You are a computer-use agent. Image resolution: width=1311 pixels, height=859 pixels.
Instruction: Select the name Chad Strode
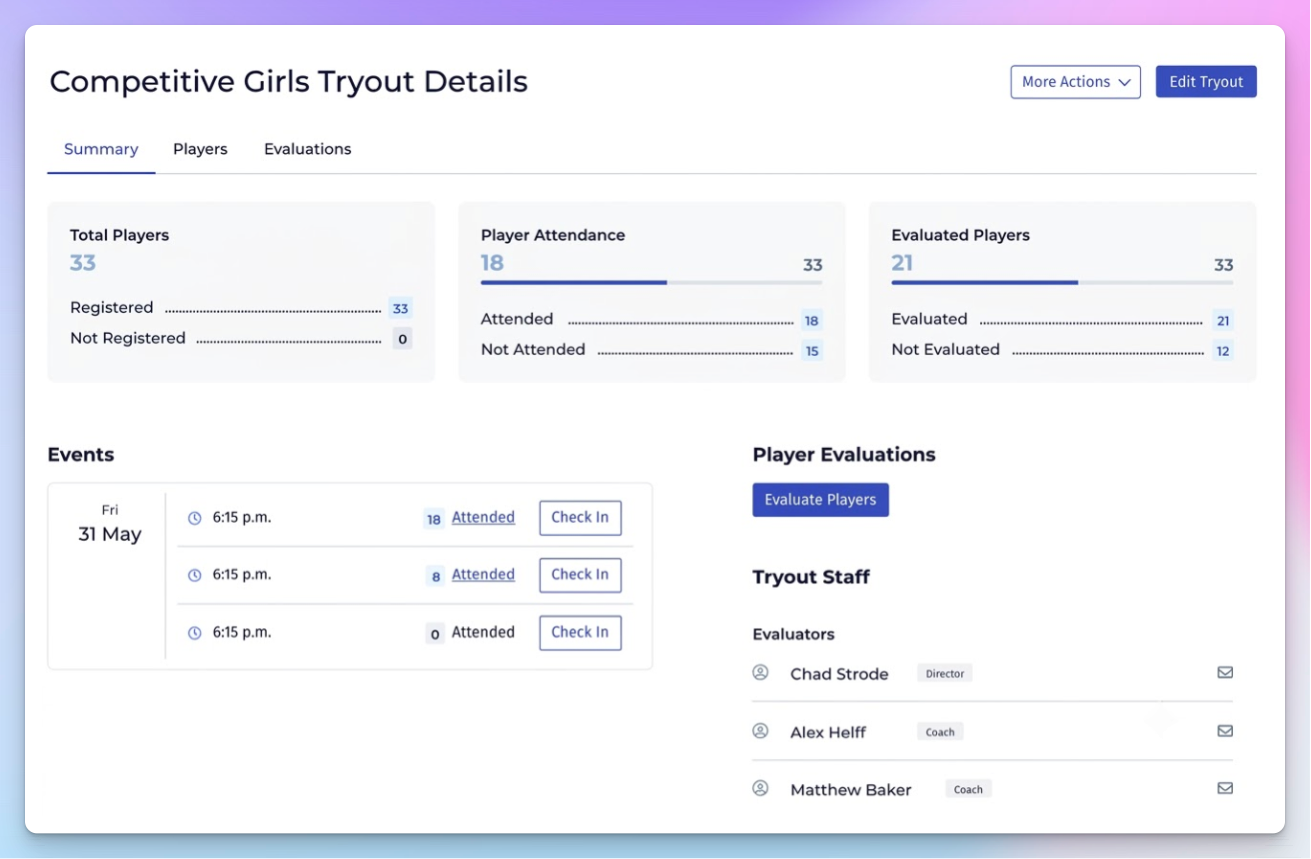839,674
